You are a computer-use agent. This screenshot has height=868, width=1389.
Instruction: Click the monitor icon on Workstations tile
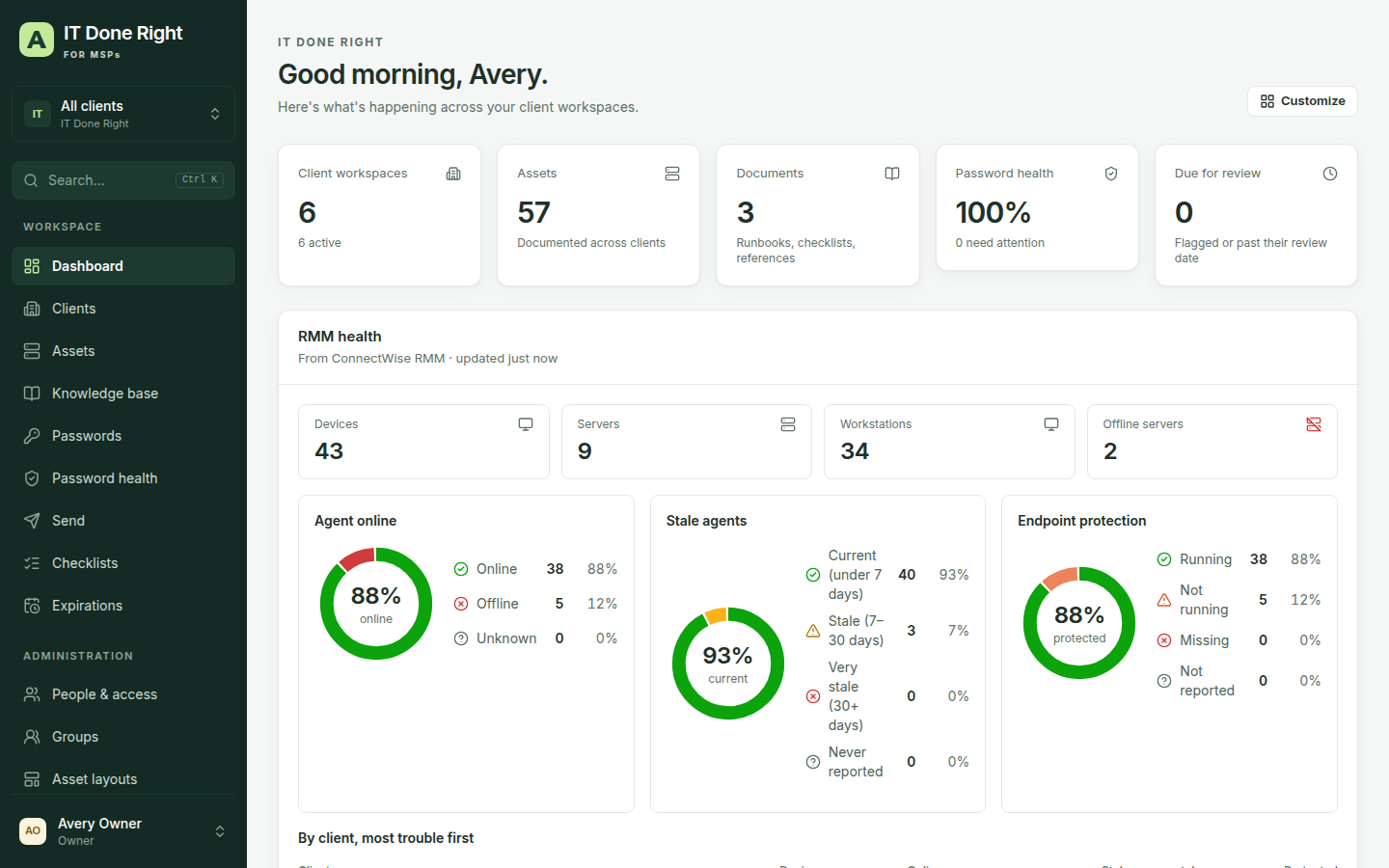tap(1051, 424)
